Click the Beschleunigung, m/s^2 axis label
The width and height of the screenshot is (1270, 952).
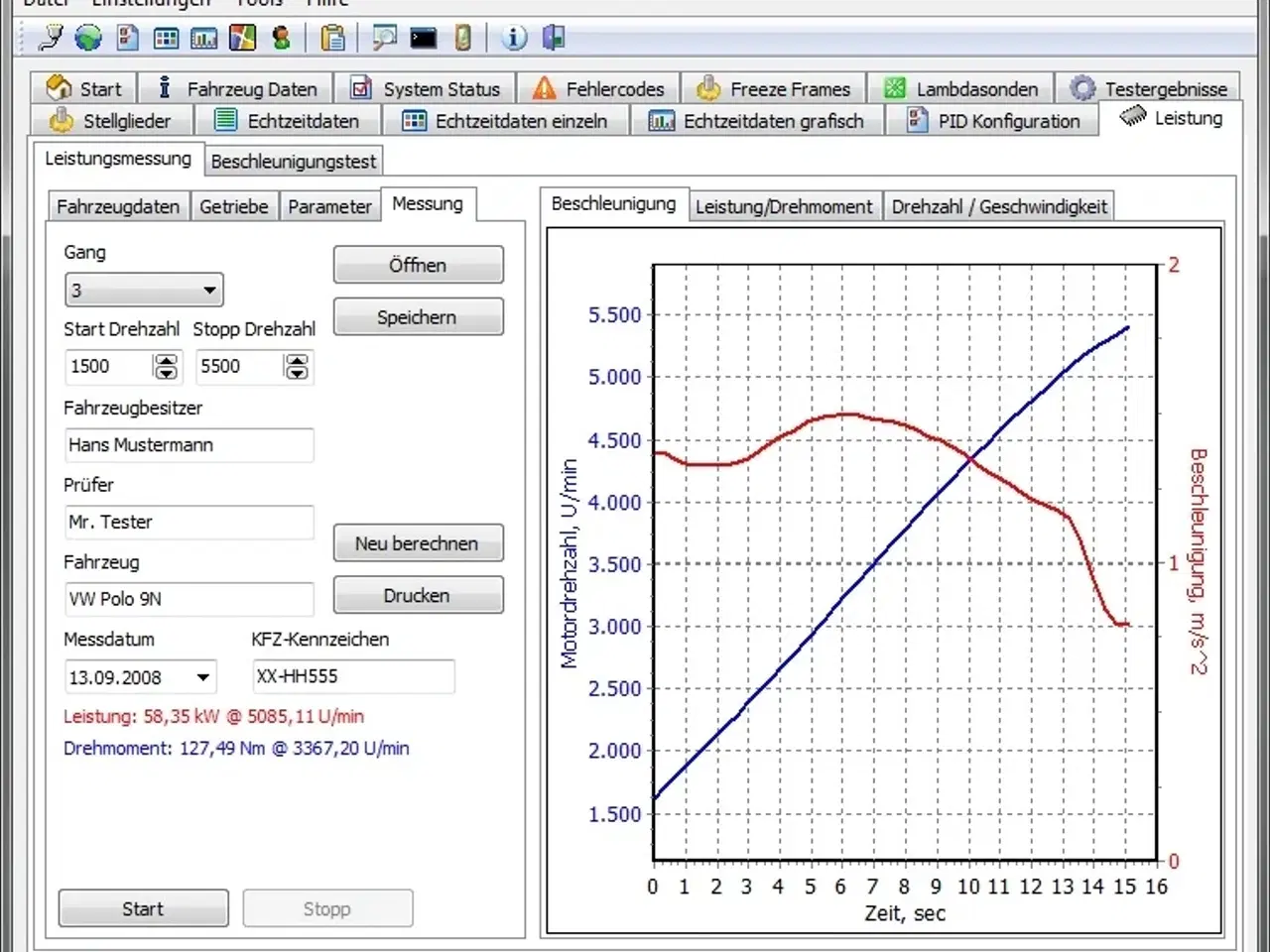(x=1200, y=561)
